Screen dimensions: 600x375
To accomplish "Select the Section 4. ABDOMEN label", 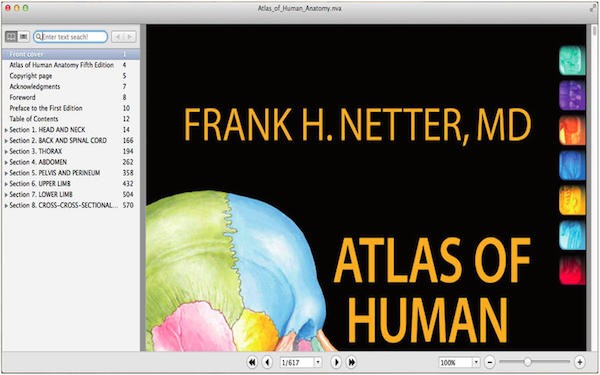I will point(38,162).
